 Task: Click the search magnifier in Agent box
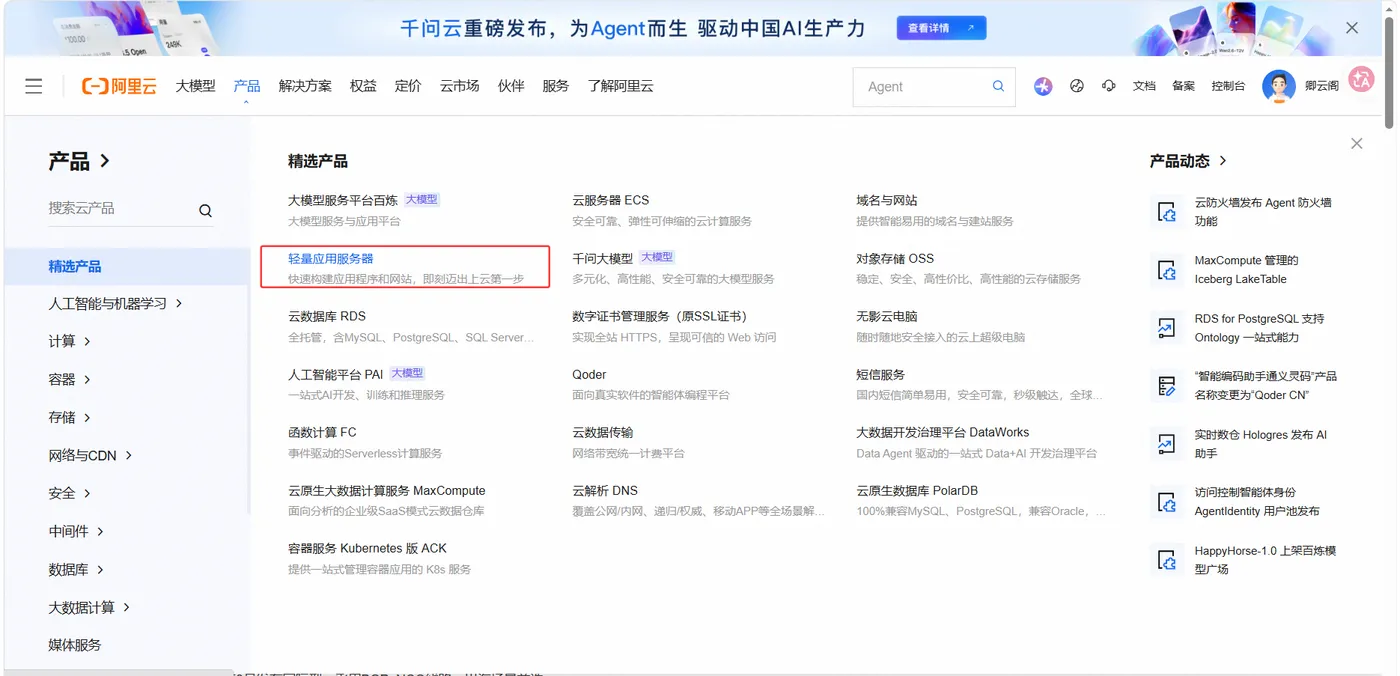pos(998,86)
